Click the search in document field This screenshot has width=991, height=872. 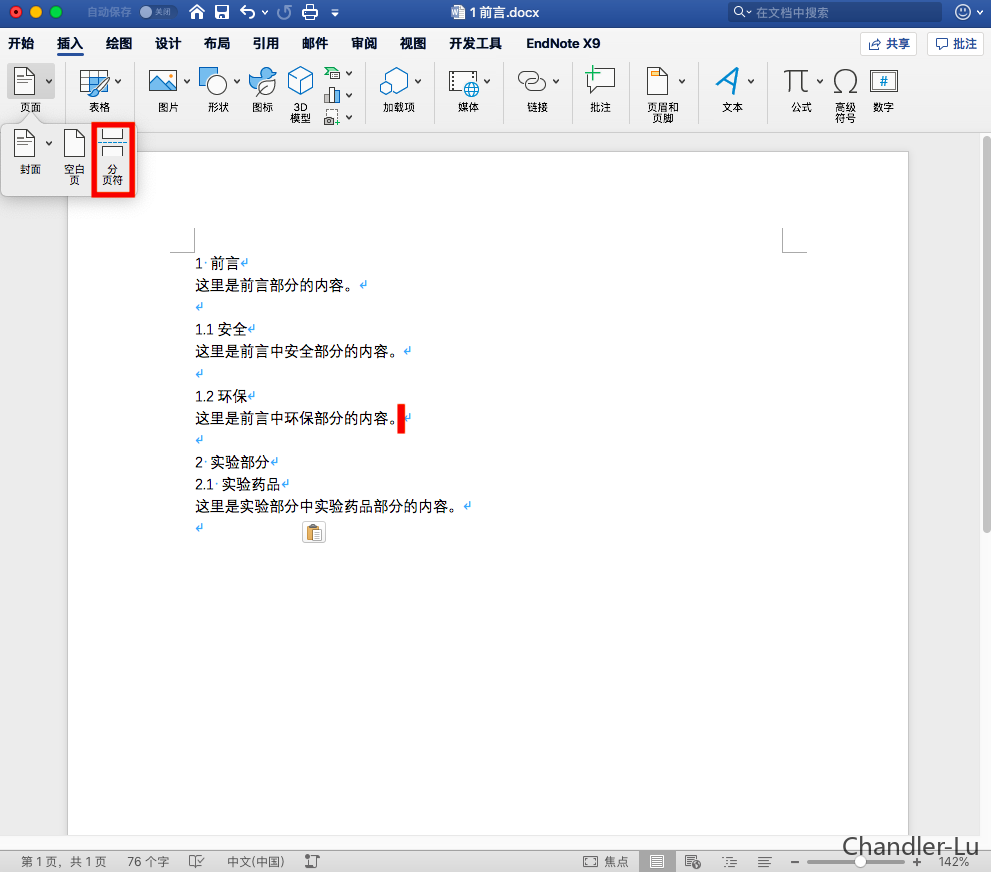click(835, 12)
